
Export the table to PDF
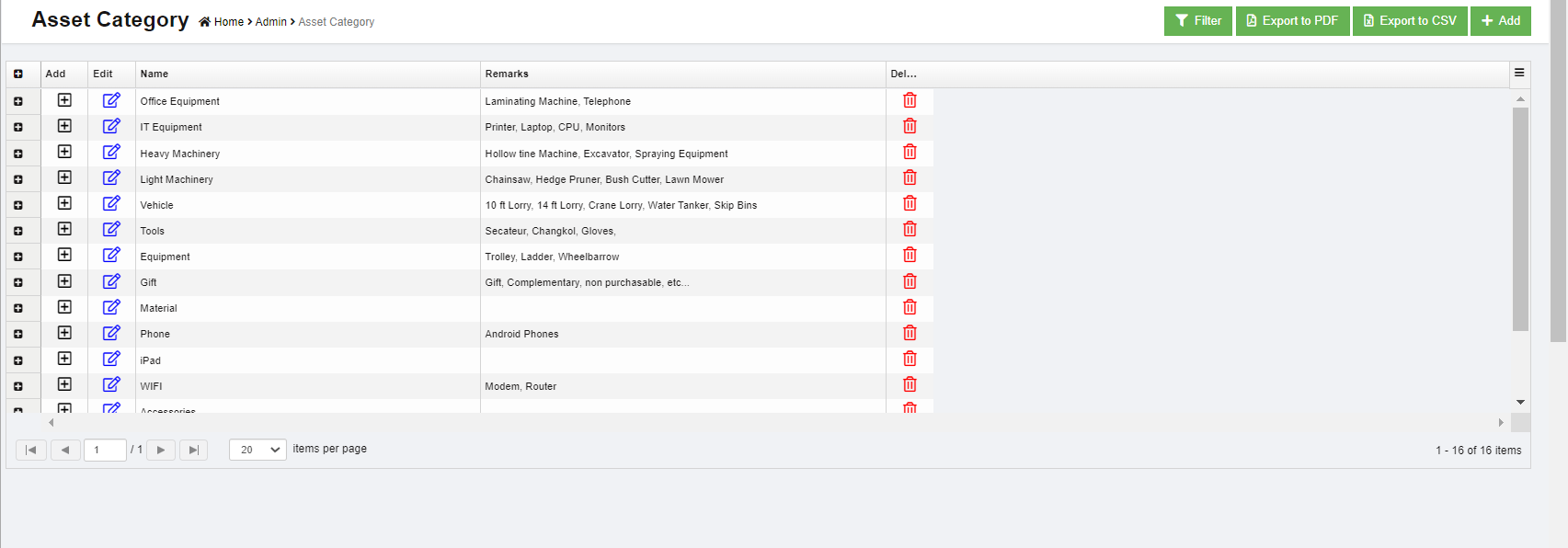(1292, 21)
